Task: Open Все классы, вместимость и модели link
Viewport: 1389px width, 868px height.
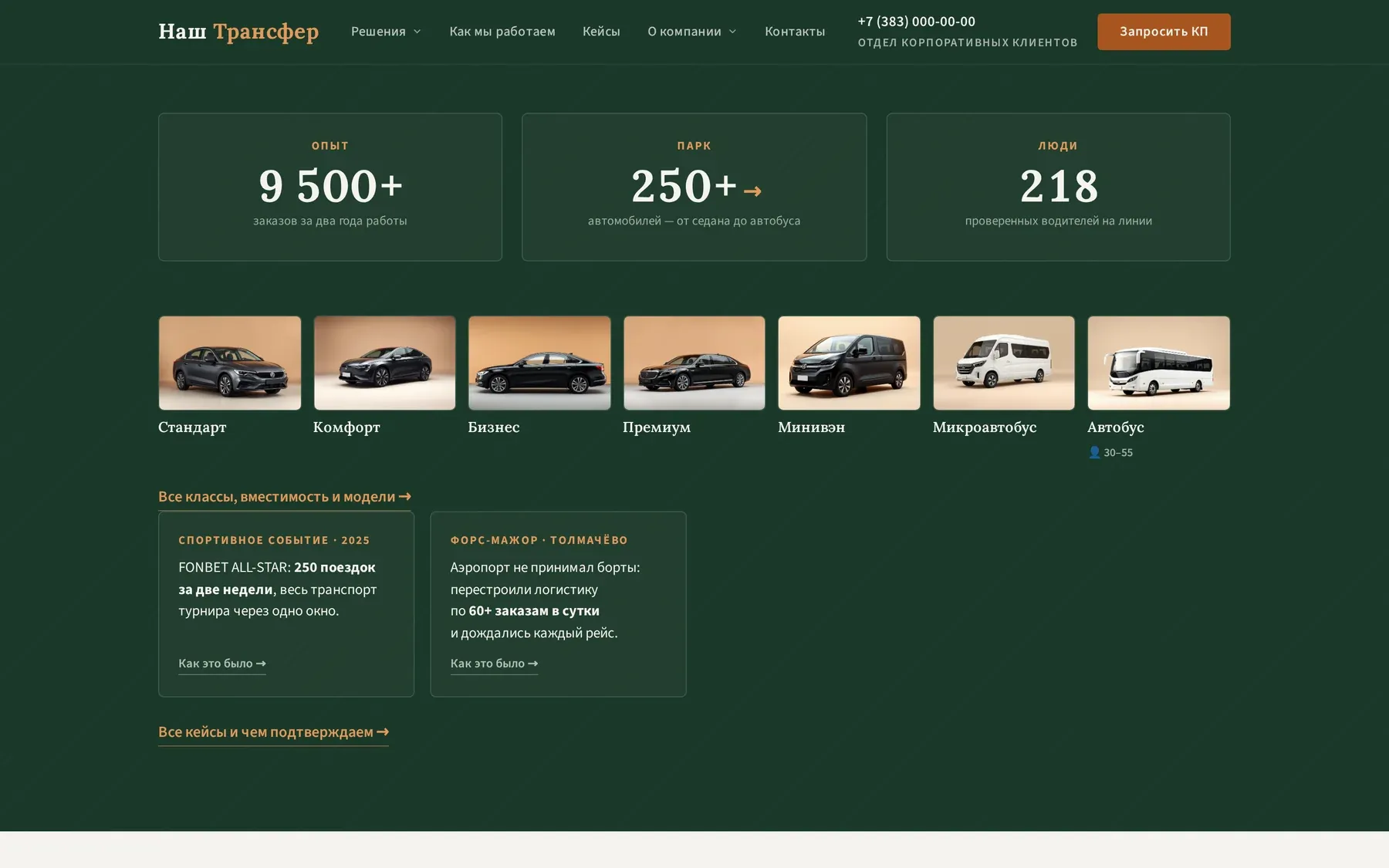Action: pyautogui.click(x=285, y=497)
